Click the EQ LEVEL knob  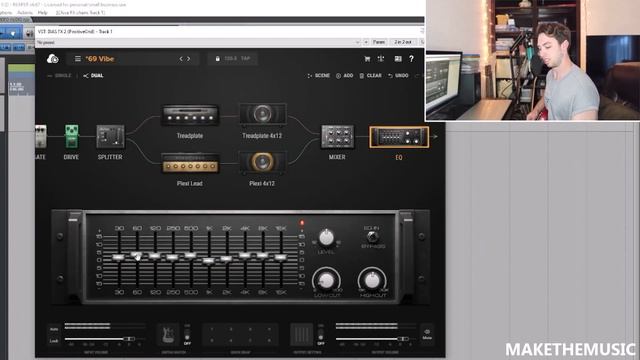(x=326, y=238)
